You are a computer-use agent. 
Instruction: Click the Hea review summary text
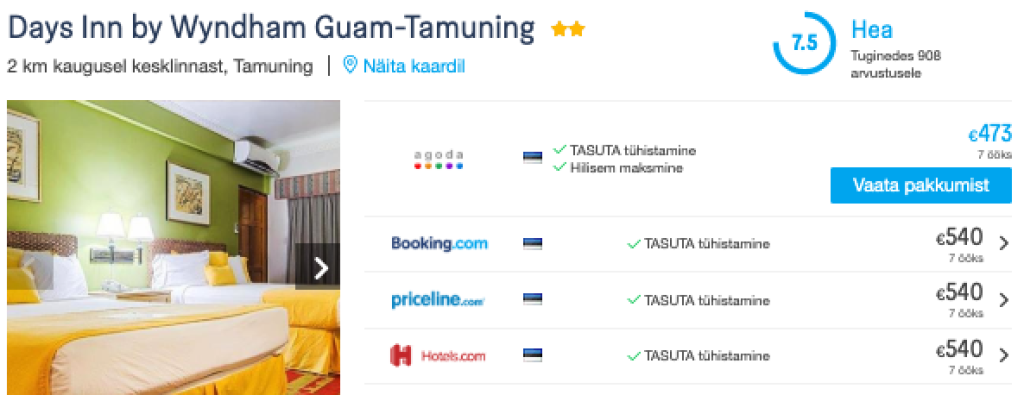click(x=872, y=29)
